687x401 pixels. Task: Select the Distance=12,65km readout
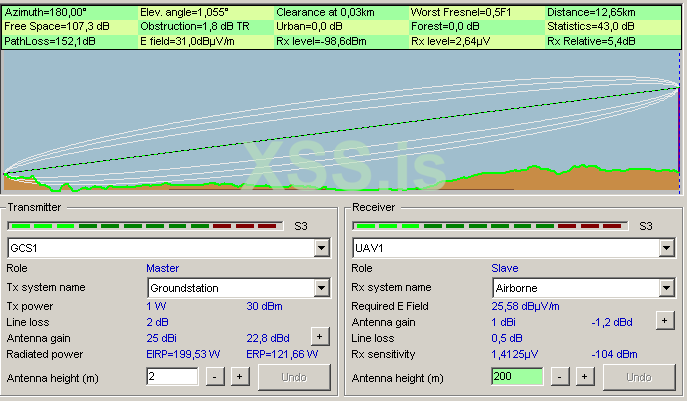click(x=591, y=12)
